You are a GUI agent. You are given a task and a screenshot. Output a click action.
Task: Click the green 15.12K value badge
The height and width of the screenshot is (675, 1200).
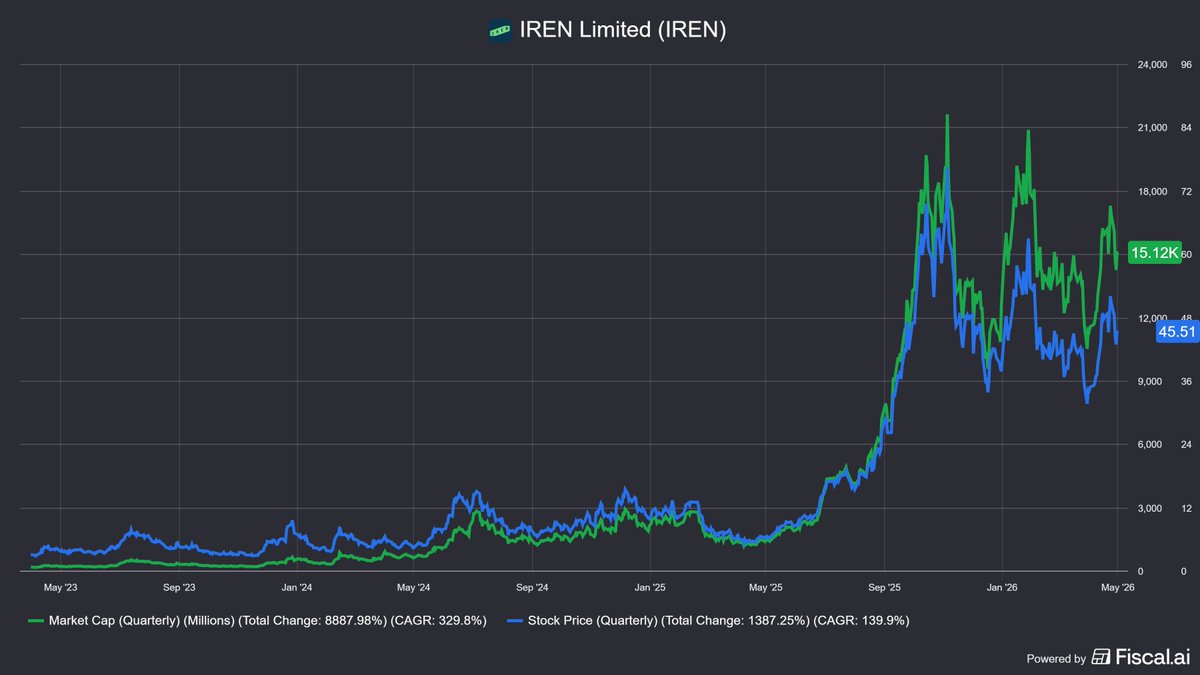pos(1155,252)
